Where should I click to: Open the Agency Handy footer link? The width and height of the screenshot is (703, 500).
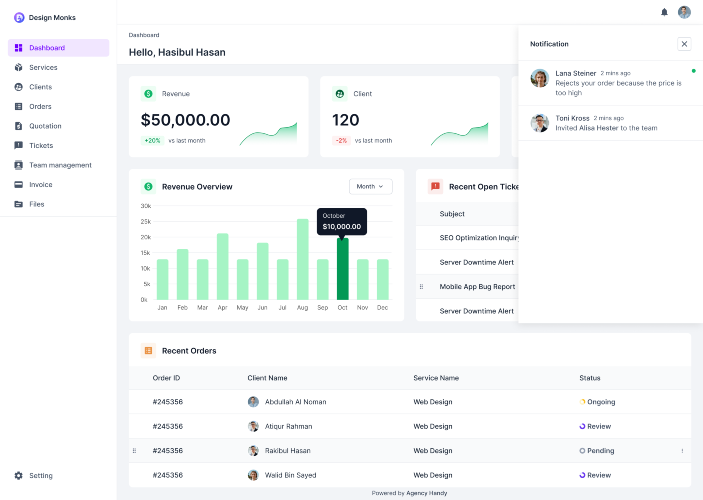pyautogui.click(x=426, y=493)
